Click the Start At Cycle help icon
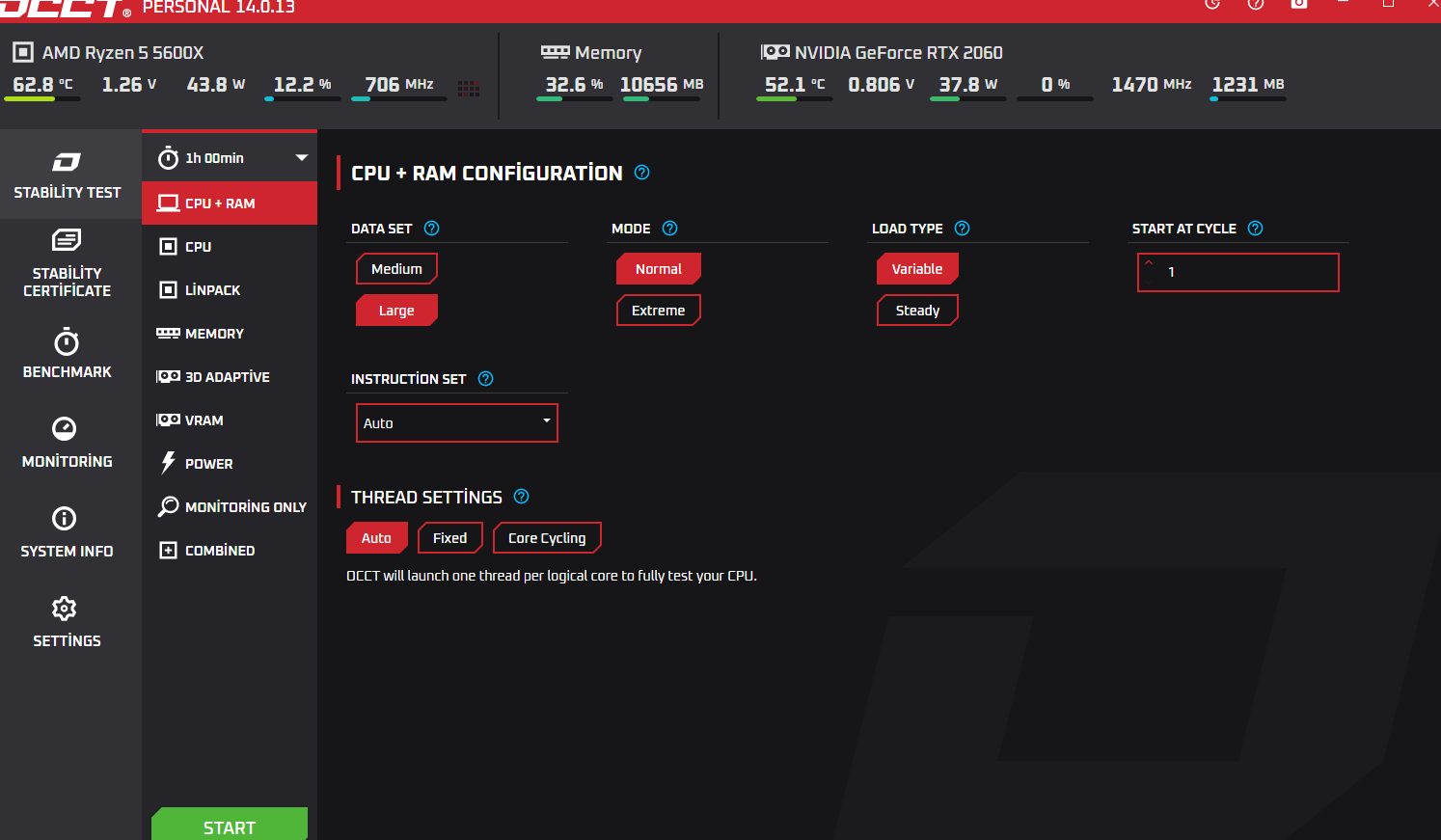 [x=1256, y=229]
